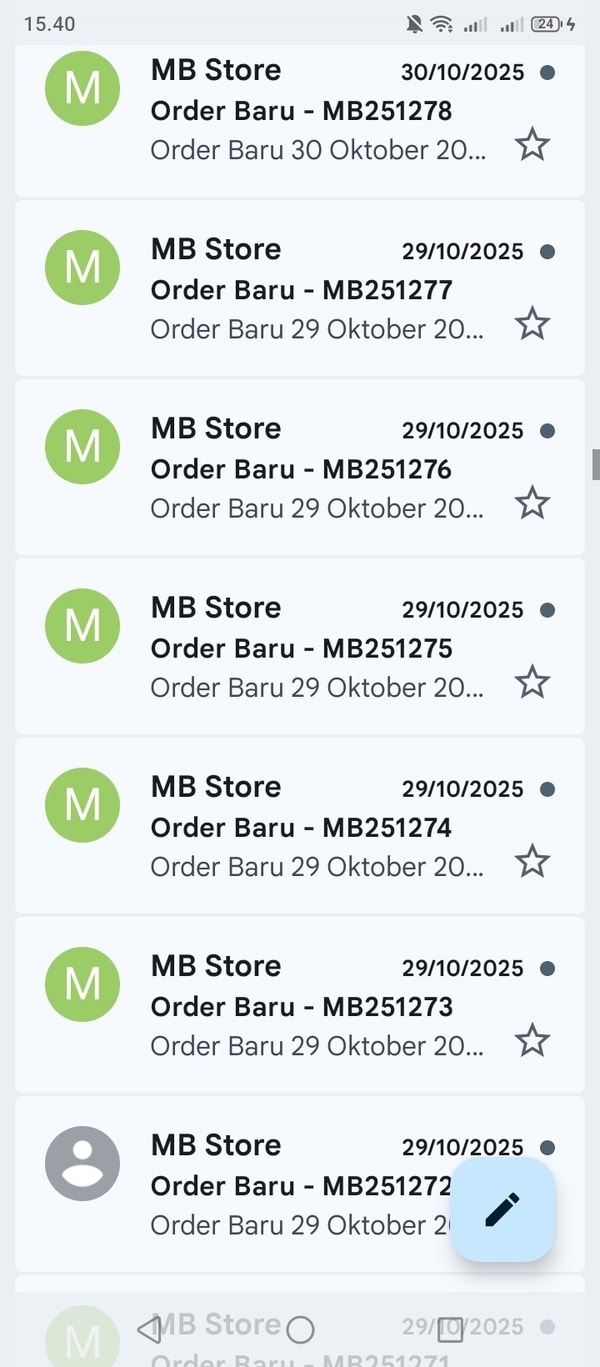Star the Order Baru MB251276 email
Image resolution: width=600 pixels, height=1367 pixels.
pos(532,504)
